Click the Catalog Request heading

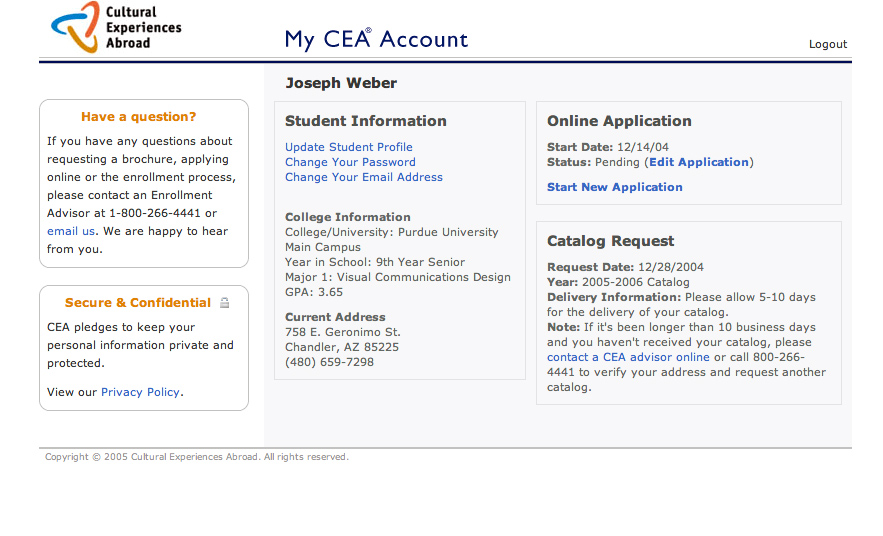coord(610,241)
